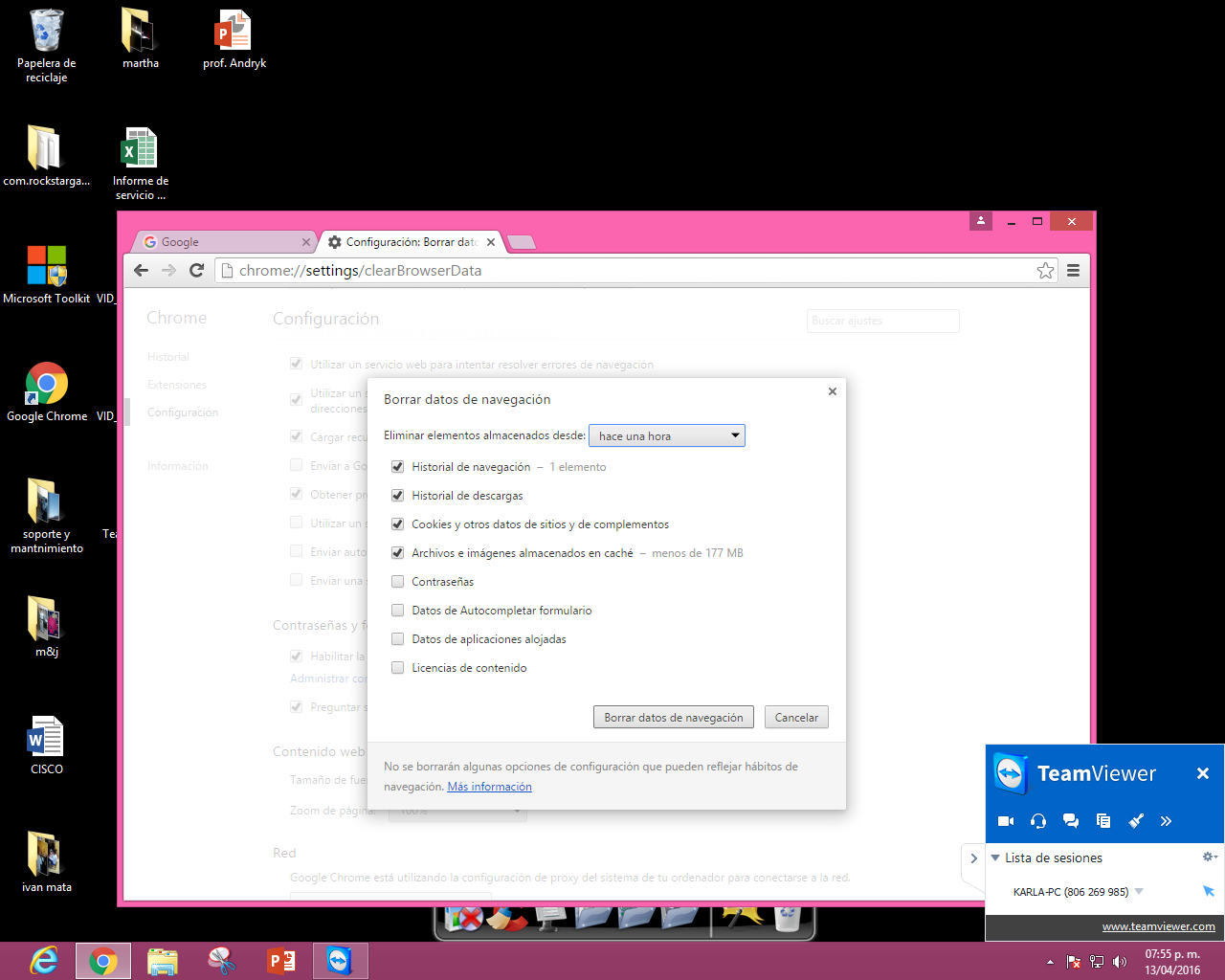Collapse TeamViewer panel side arrow

click(x=973, y=858)
